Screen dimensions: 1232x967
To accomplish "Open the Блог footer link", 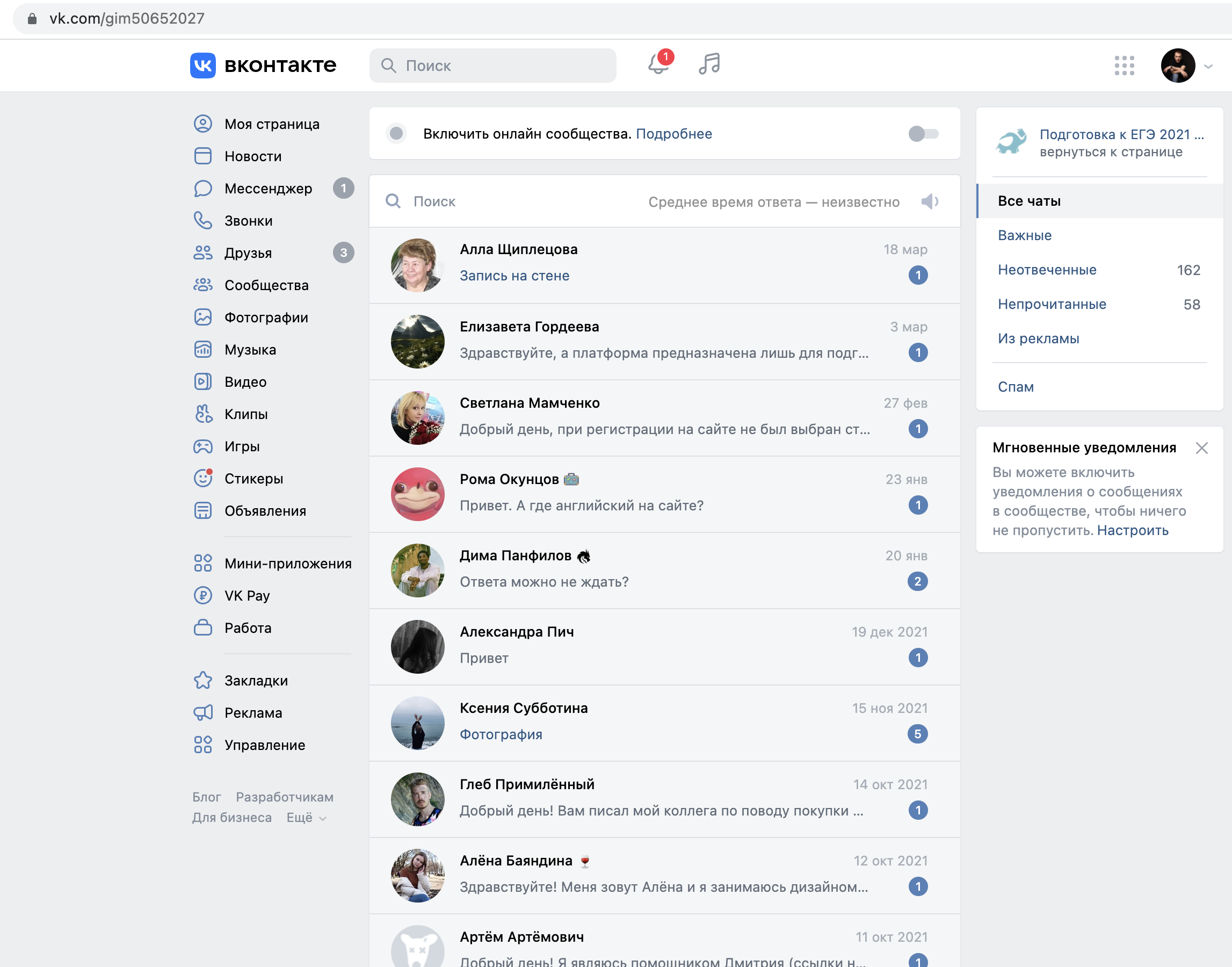I will (206, 797).
